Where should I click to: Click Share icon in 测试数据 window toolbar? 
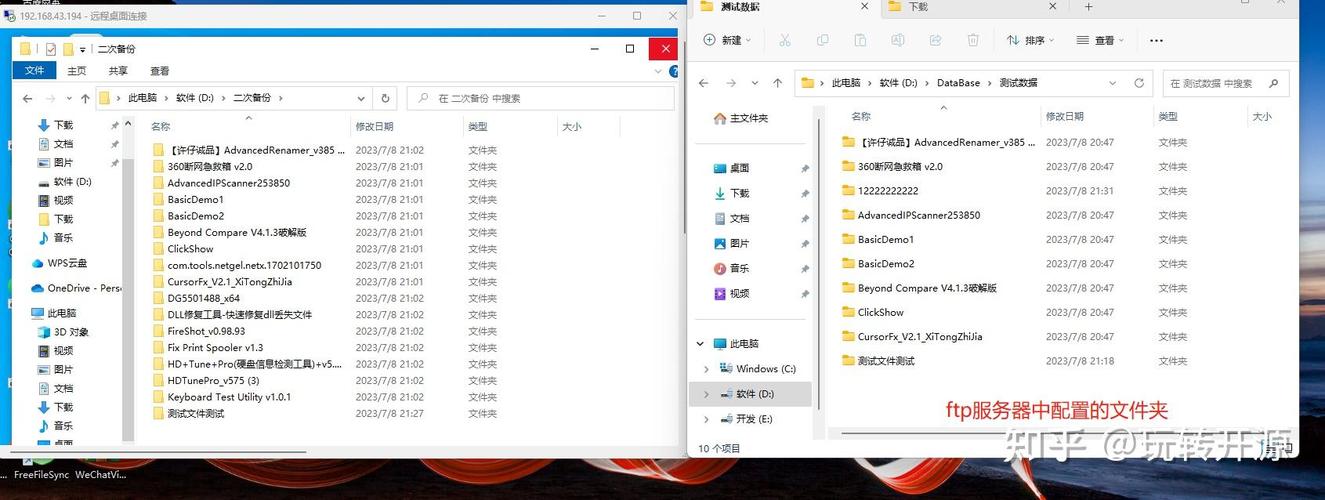click(935, 40)
